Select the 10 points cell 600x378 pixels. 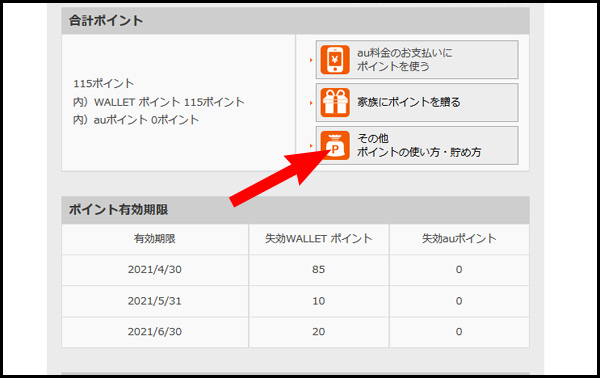318,301
